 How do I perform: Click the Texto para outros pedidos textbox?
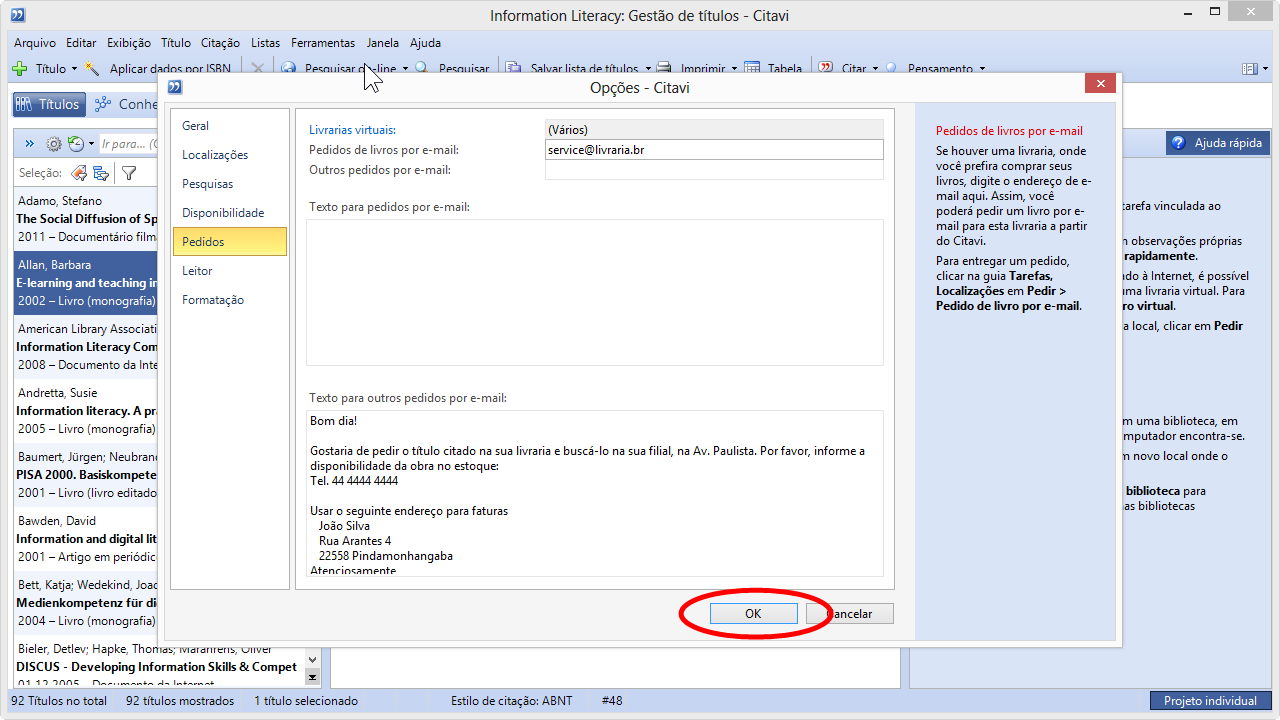pyautogui.click(x=595, y=493)
